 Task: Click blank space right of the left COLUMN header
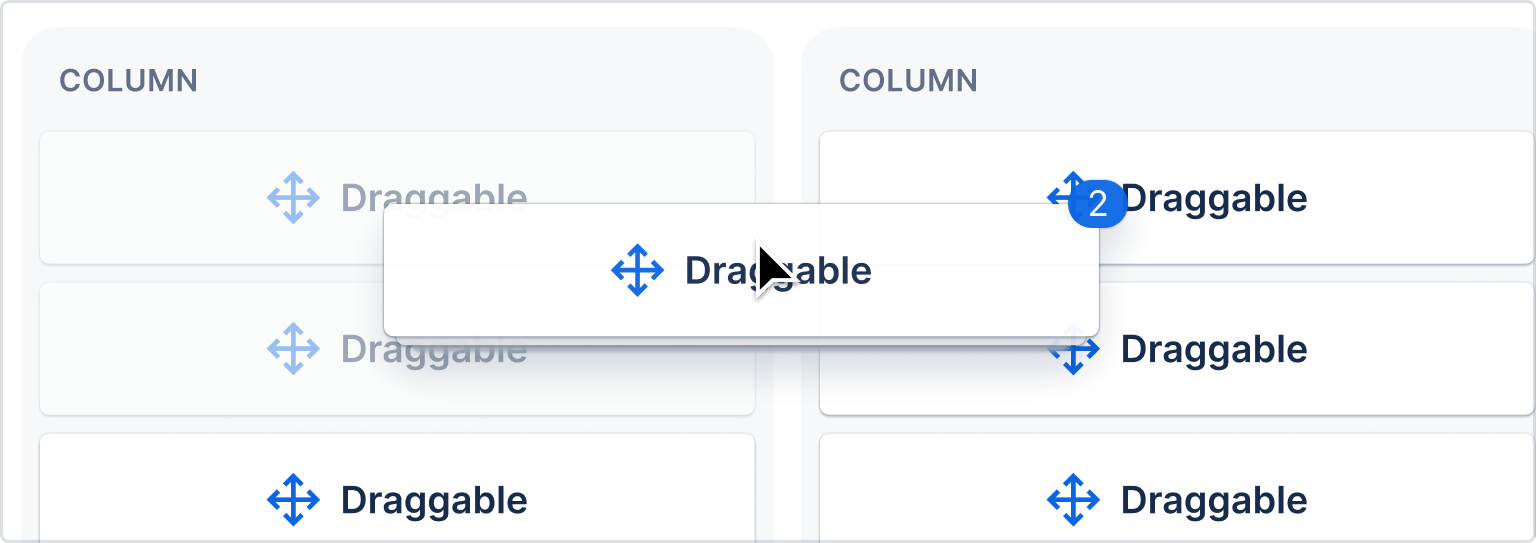coord(480,81)
